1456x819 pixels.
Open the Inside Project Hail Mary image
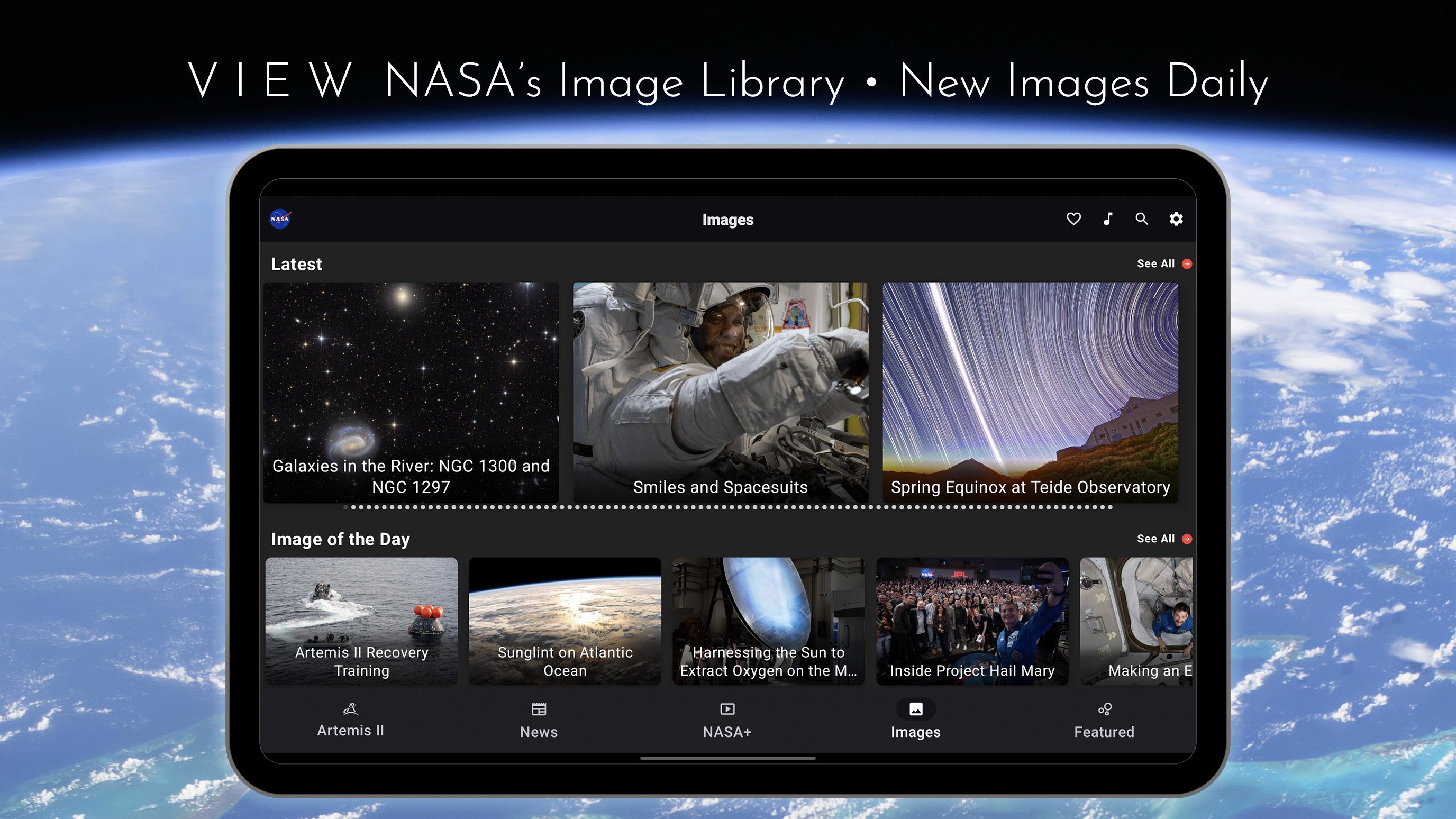[971, 621]
